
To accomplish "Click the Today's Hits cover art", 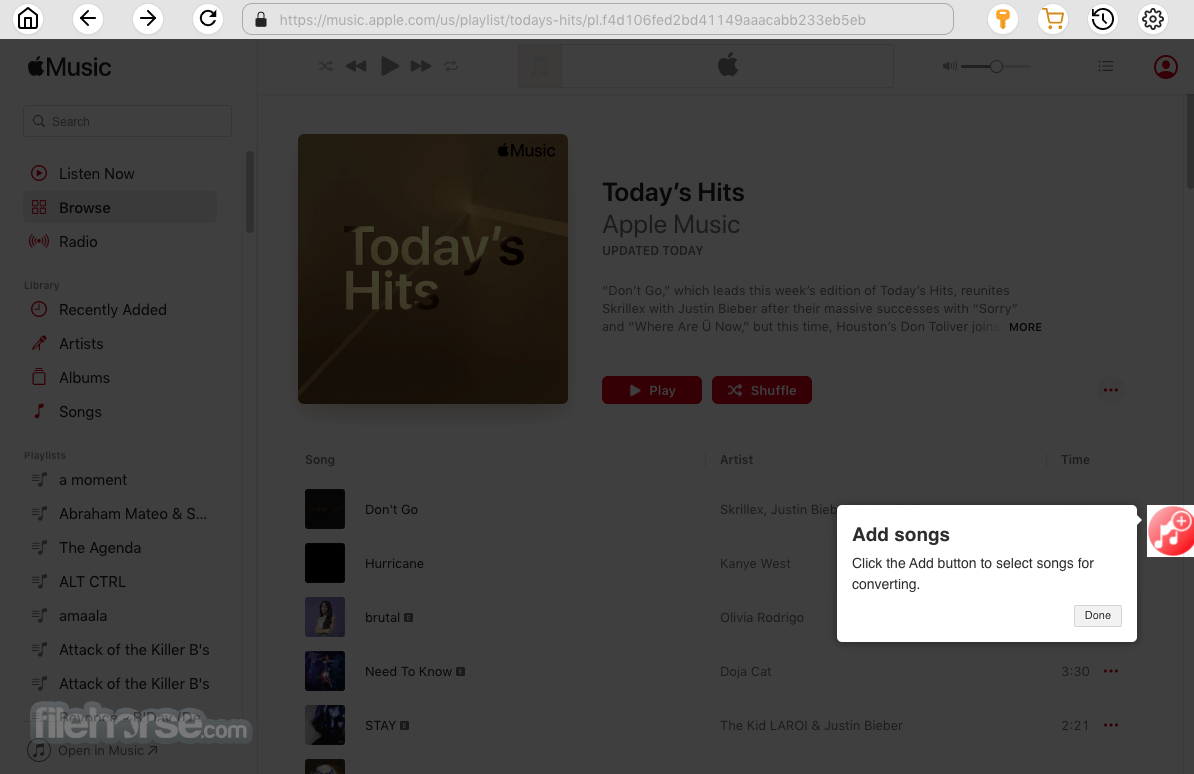I will pos(433,269).
